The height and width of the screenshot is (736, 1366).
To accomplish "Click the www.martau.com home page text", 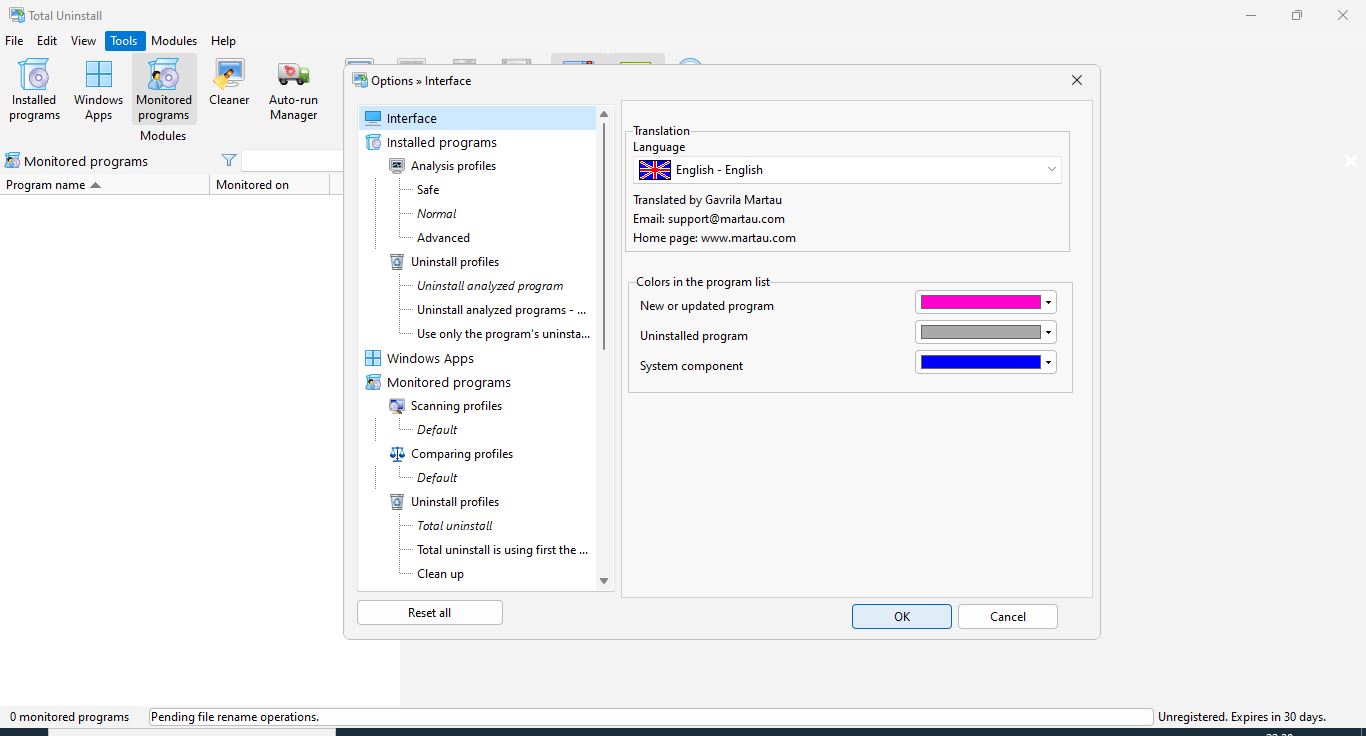I will (748, 238).
